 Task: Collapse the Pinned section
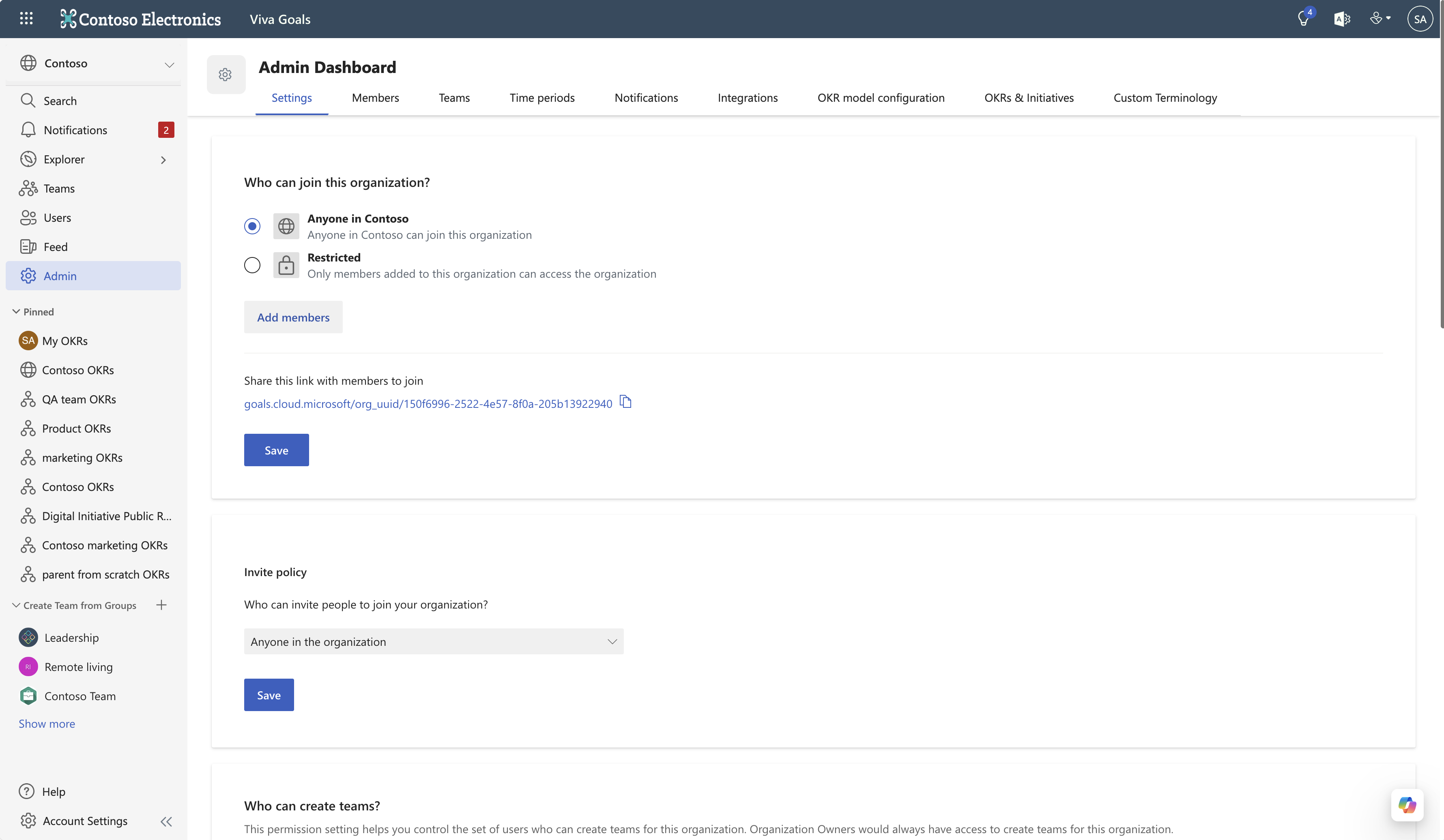16,311
